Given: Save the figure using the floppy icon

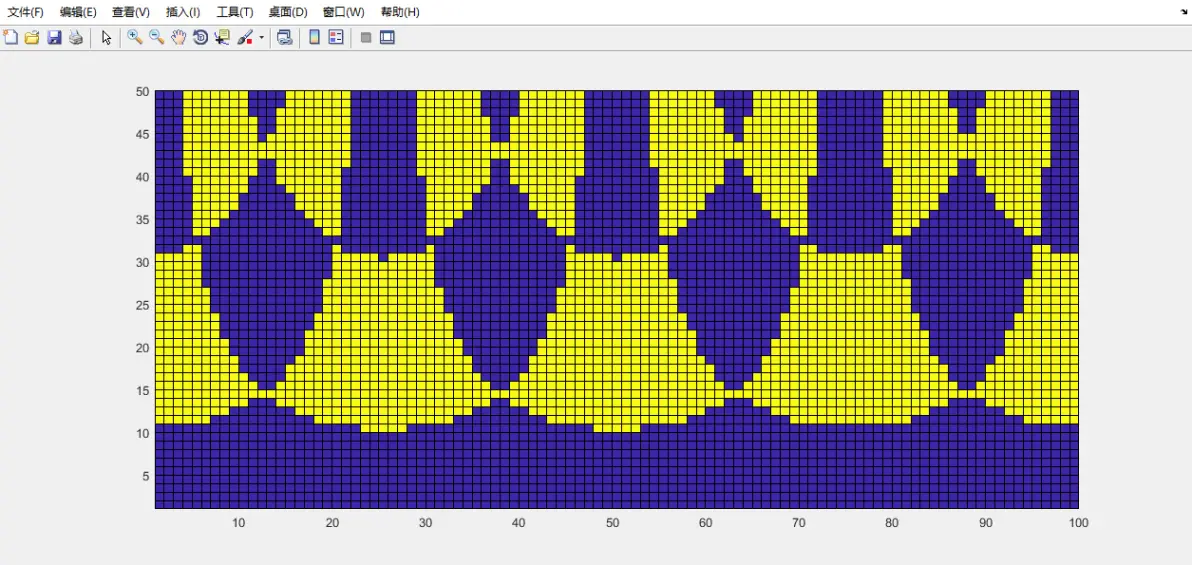Looking at the screenshot, I should 54,37.
